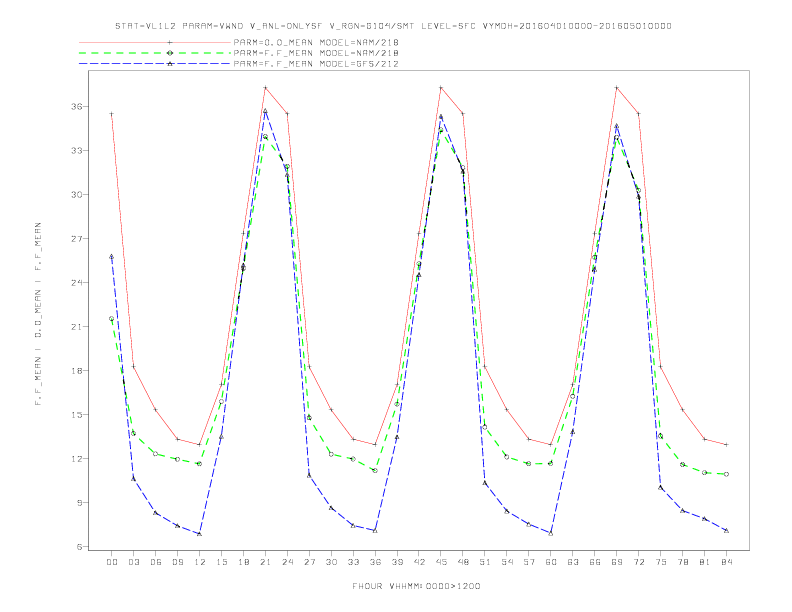Click x-axis forecast hour label 81
This screenshot has height=612, width=792.
705,562
